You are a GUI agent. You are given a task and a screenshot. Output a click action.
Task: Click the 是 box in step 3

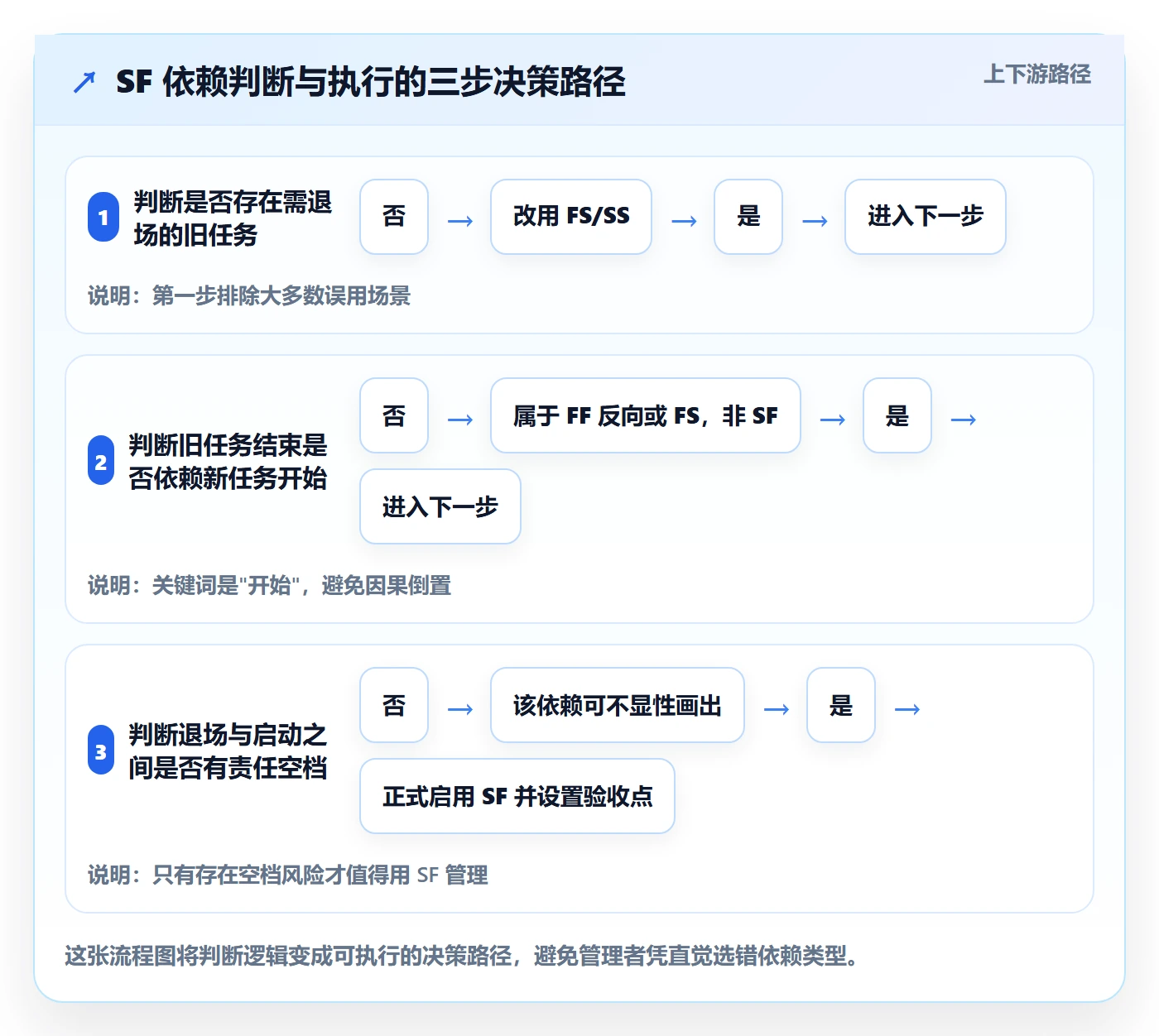coord(841,705)
